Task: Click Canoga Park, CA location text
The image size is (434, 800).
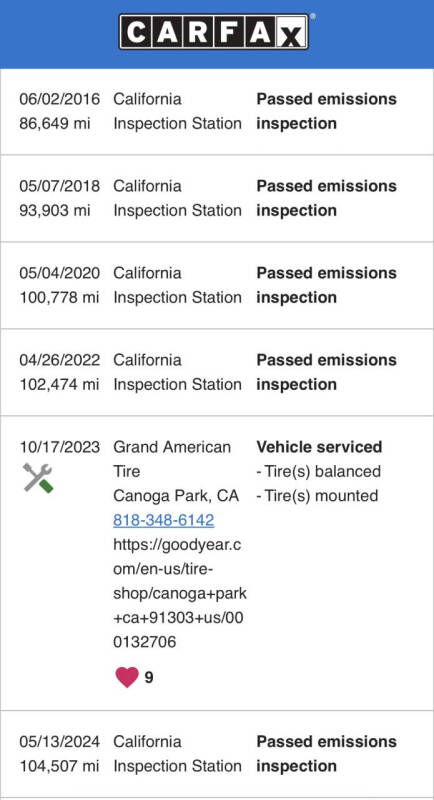Action: pyautogui.click(x=176, y=496)
